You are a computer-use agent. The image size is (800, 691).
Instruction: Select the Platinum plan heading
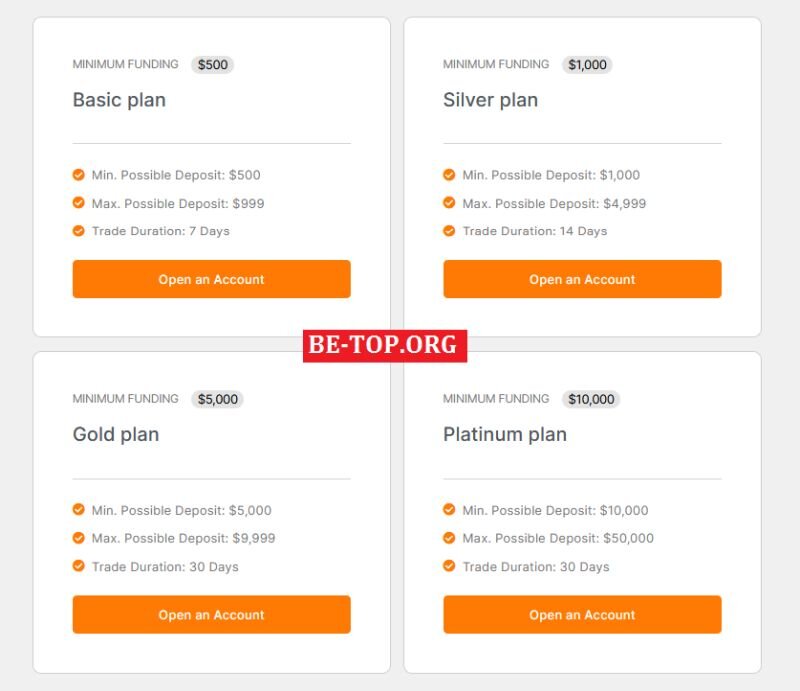(x=505, y=435)
